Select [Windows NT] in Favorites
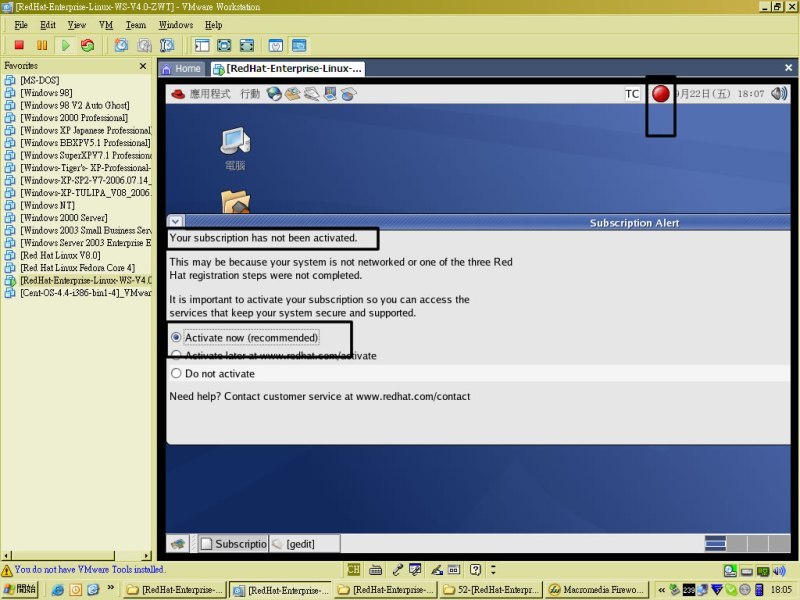This screenshot has width=800, height=600. coord(47,205)
